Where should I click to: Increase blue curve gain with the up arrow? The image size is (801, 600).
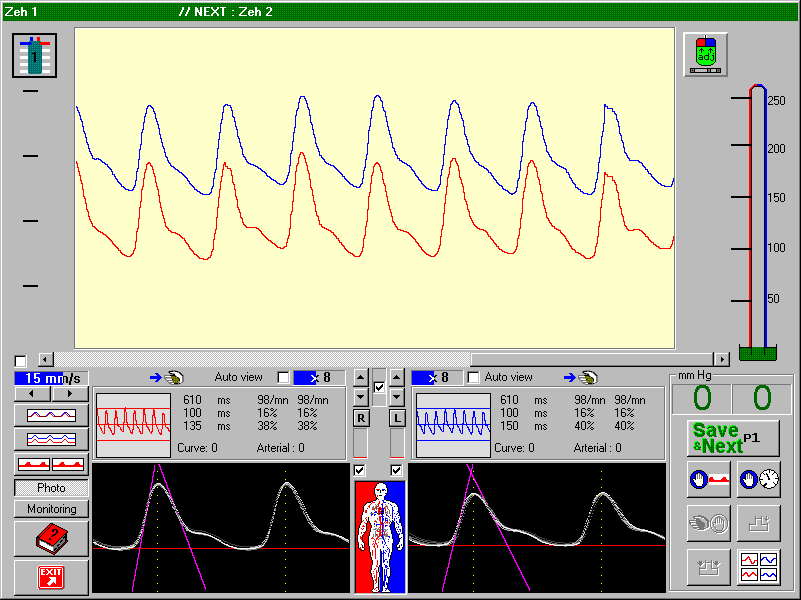pyautogui.click(x=397, y=378)
